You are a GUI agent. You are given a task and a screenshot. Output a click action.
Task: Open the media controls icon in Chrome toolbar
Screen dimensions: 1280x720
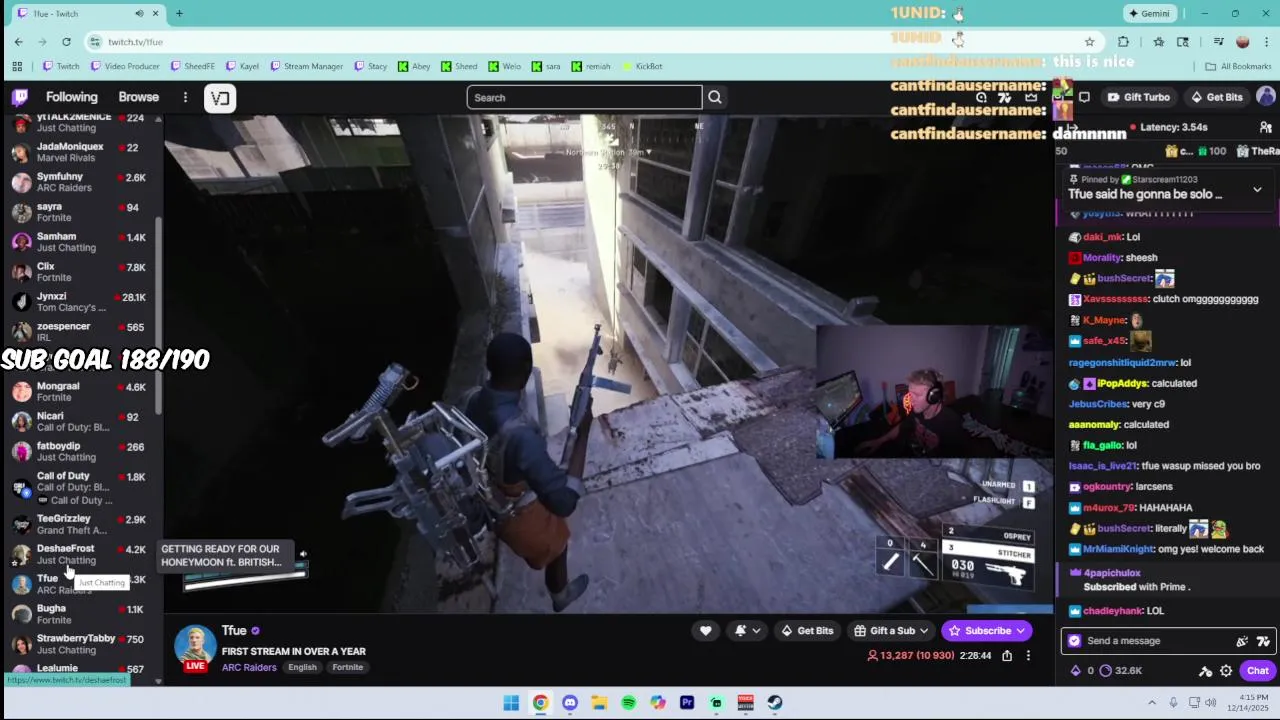coord(1218,41)
